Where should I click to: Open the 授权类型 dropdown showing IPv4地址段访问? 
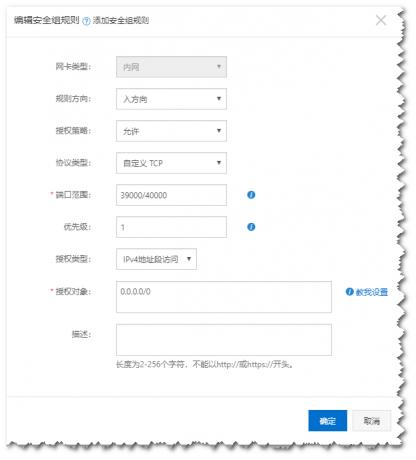[x=156, y=259]
